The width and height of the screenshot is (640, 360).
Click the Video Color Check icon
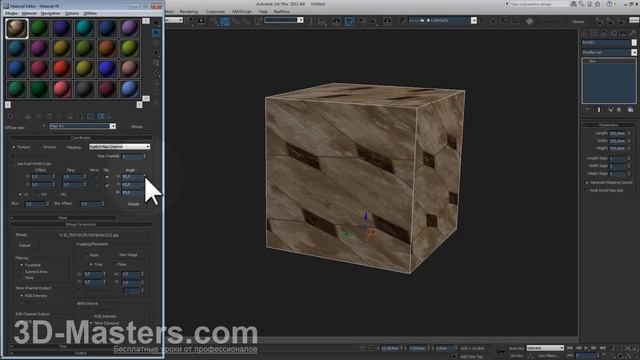pyautogui.click(x=156, y=63)
